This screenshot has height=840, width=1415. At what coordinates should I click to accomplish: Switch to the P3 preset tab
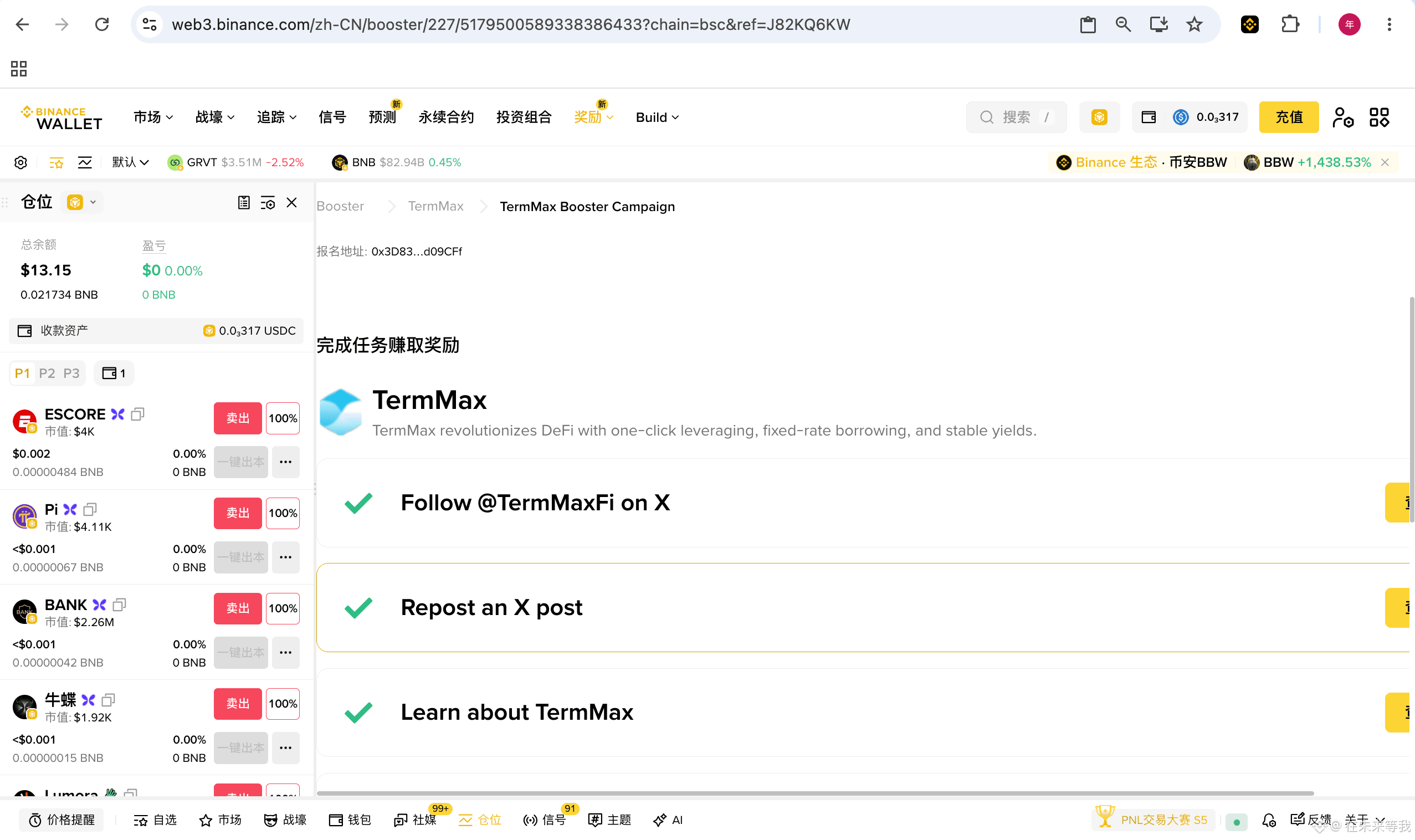tap(71, 373)
